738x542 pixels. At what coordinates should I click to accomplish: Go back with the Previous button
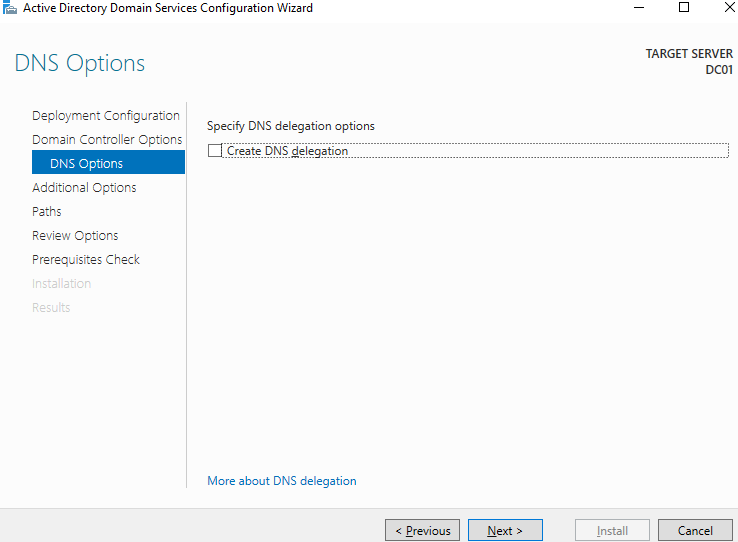coord(422,530)
